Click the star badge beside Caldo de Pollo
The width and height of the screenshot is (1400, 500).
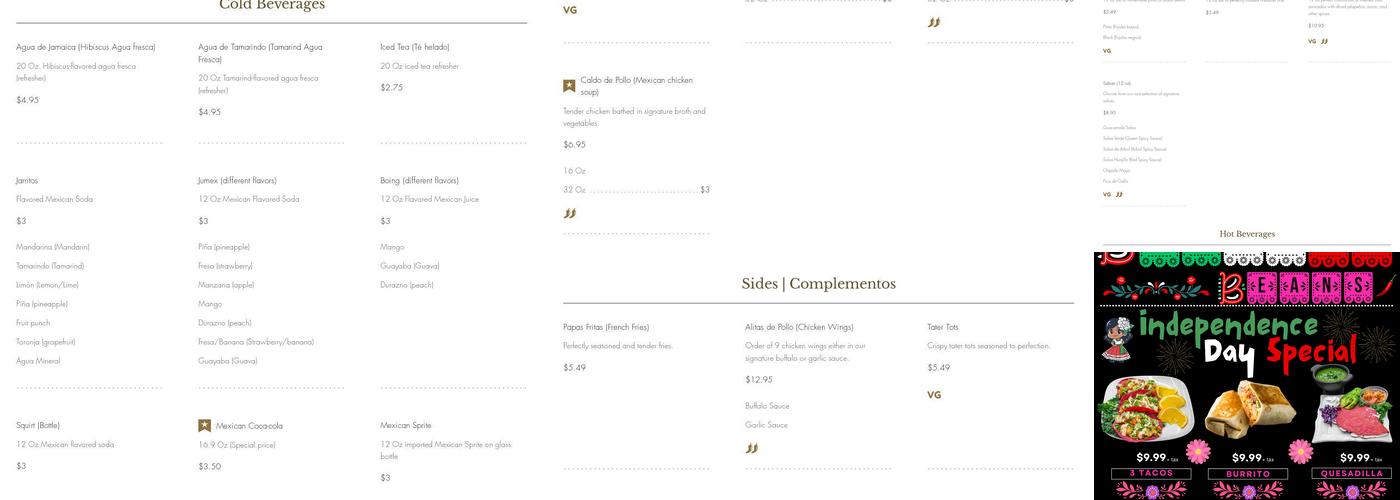click(569, 86)
